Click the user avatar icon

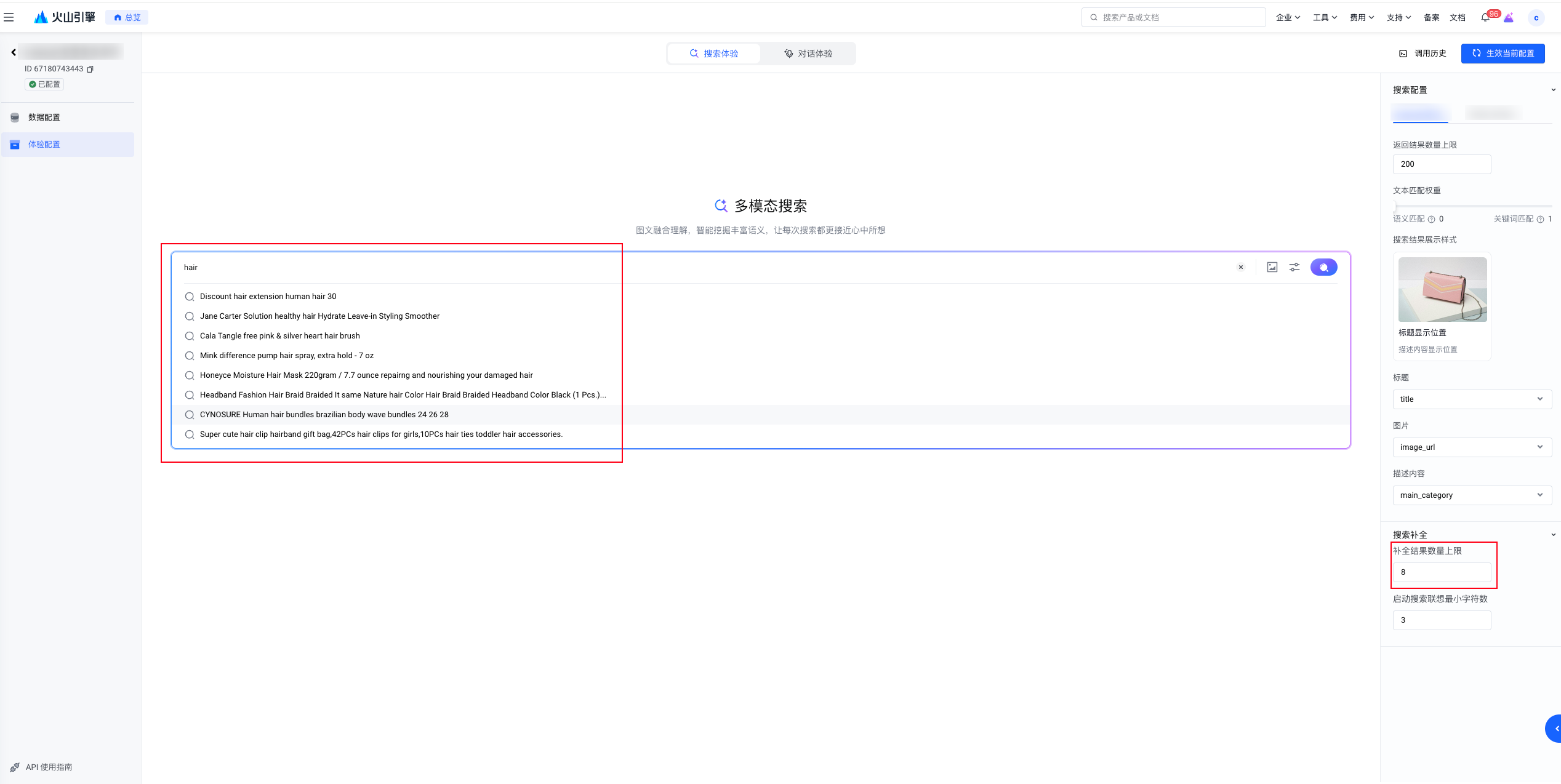pos(1536,18)
